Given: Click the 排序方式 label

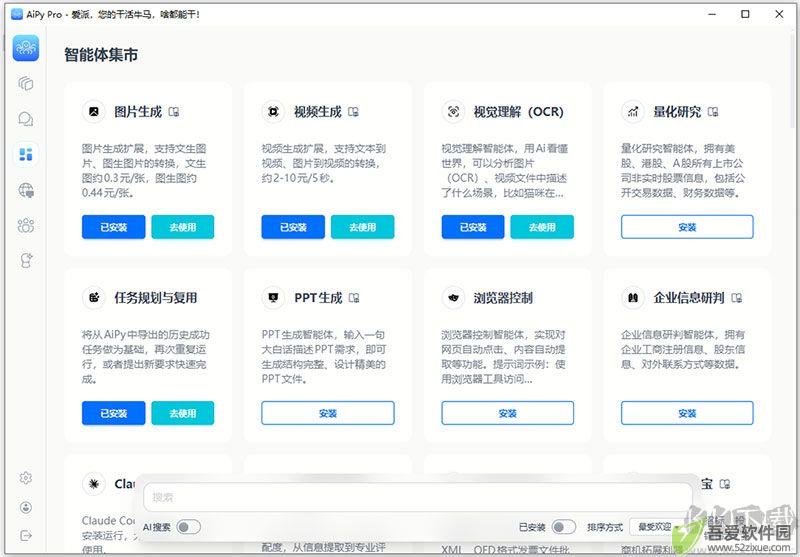Looking at the screenshot, I should click(605, 527).
